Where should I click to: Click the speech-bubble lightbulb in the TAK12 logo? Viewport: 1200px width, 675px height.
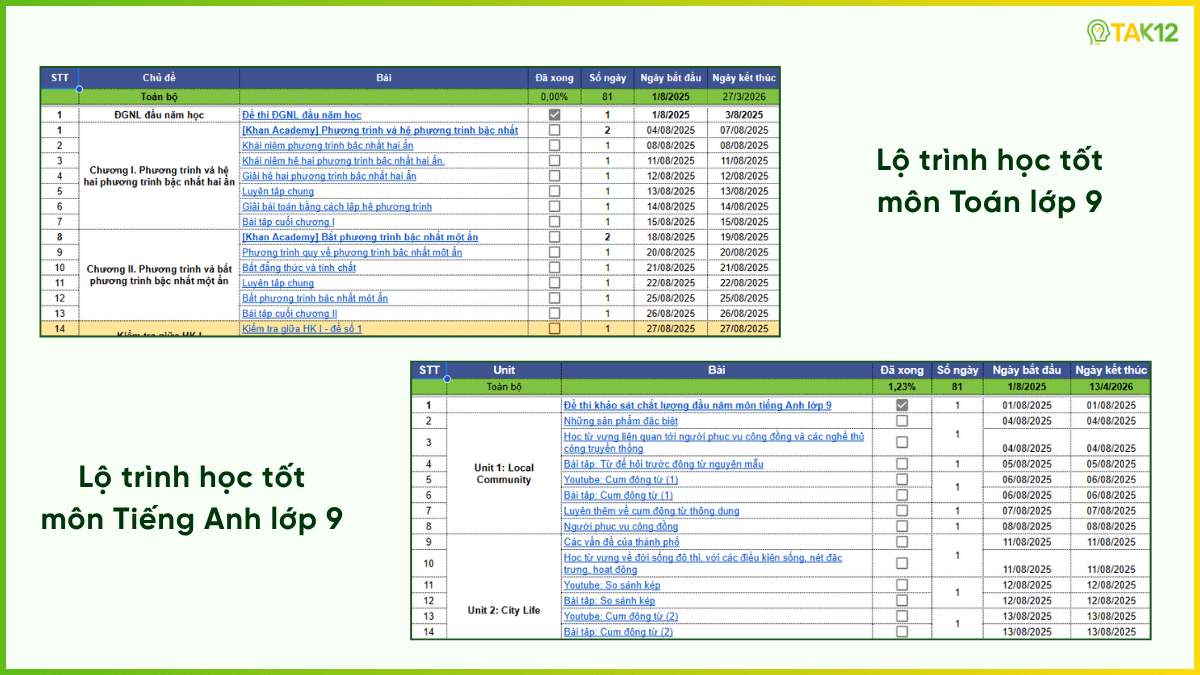(1100, 31)
